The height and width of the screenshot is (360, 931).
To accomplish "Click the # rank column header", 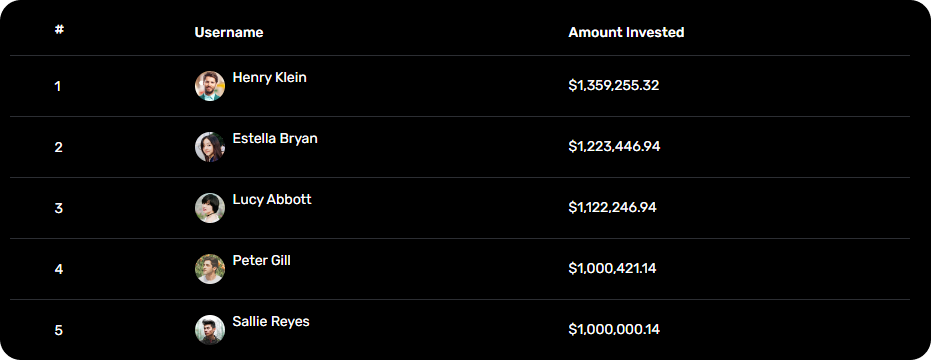I will 59,29.
